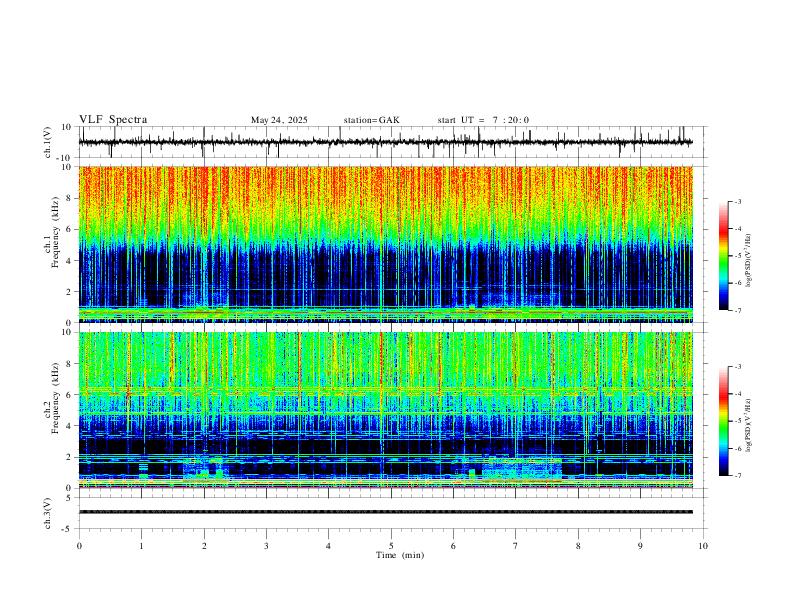Click the "ch.1(V)" waveform axis label

coord(48,142)
